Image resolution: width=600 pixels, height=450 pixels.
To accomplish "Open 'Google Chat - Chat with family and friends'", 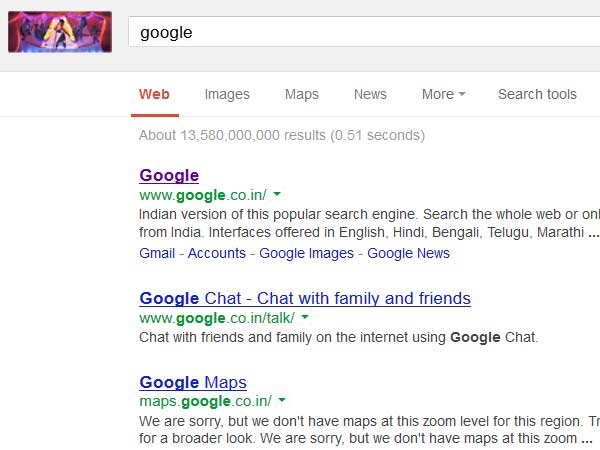I will click(x=305, y=298).
